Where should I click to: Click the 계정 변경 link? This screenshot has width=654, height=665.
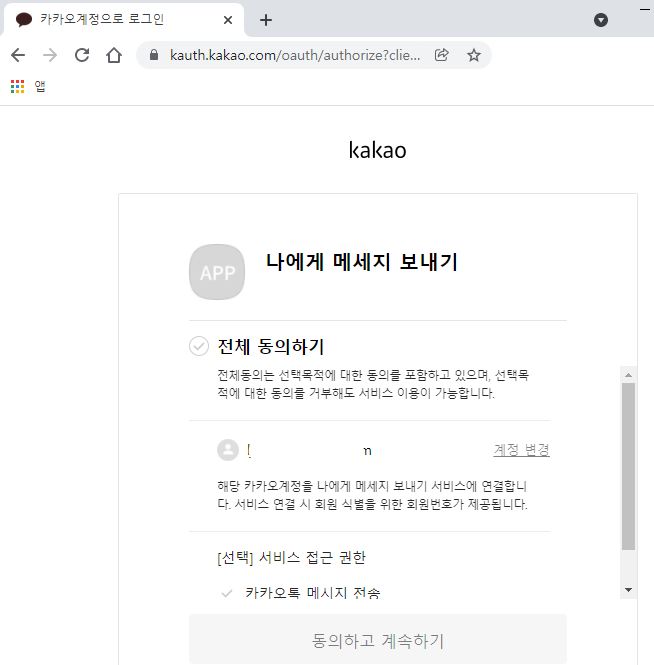(521, 450)
